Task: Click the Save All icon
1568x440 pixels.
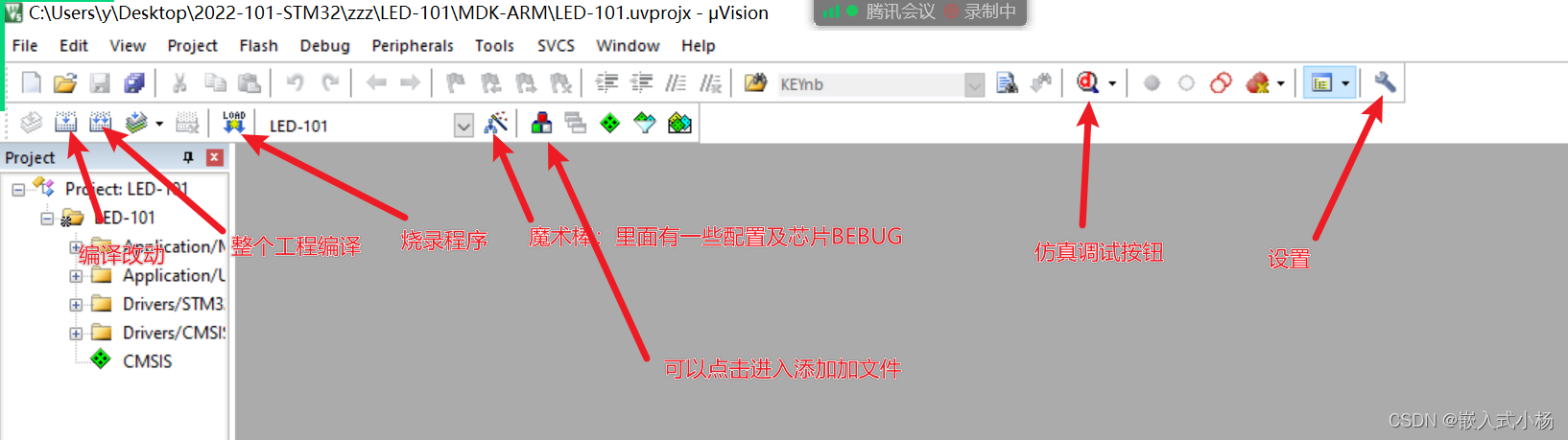Action: (134, 83)
